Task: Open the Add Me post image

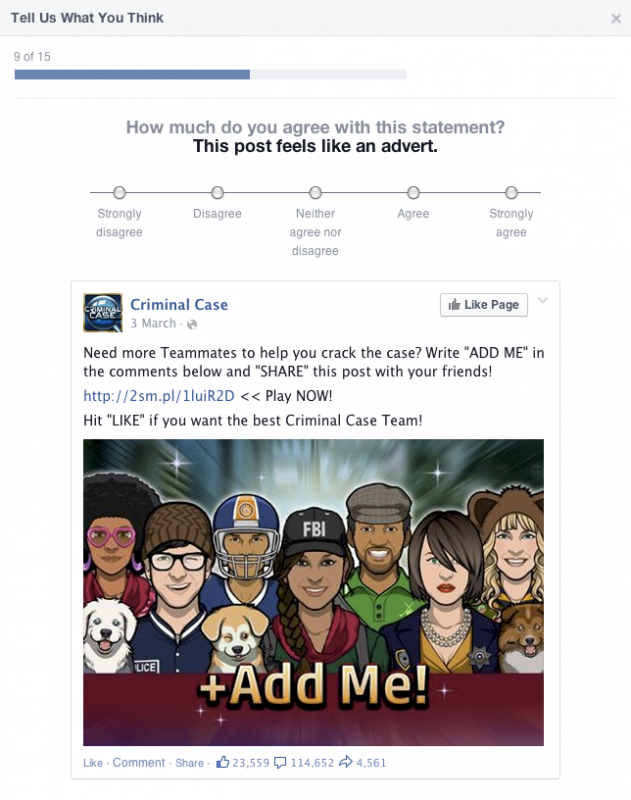Action: pyautogui.click(x=313, y=592)
